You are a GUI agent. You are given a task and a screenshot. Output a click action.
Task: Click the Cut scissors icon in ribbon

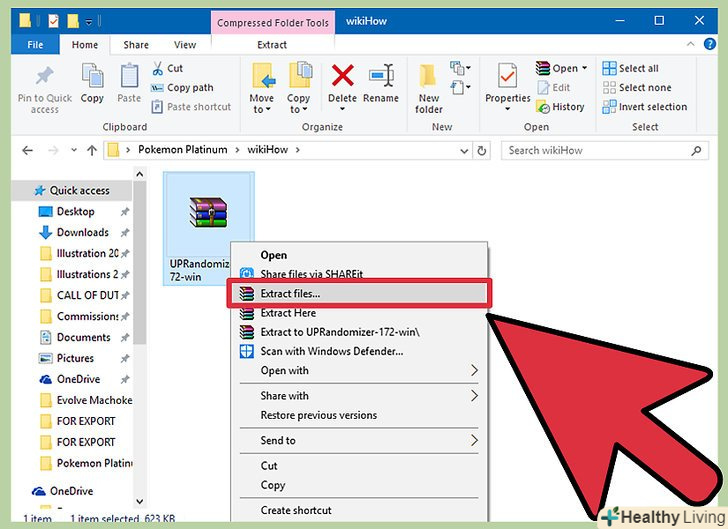[158, 68]
